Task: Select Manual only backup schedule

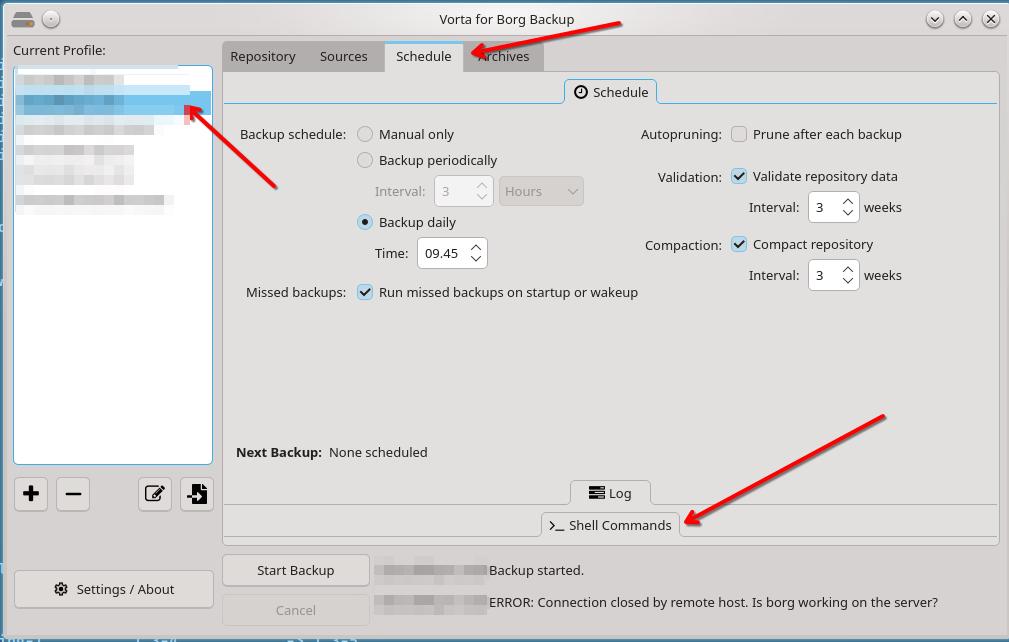Action: click(x=365, y=134)
